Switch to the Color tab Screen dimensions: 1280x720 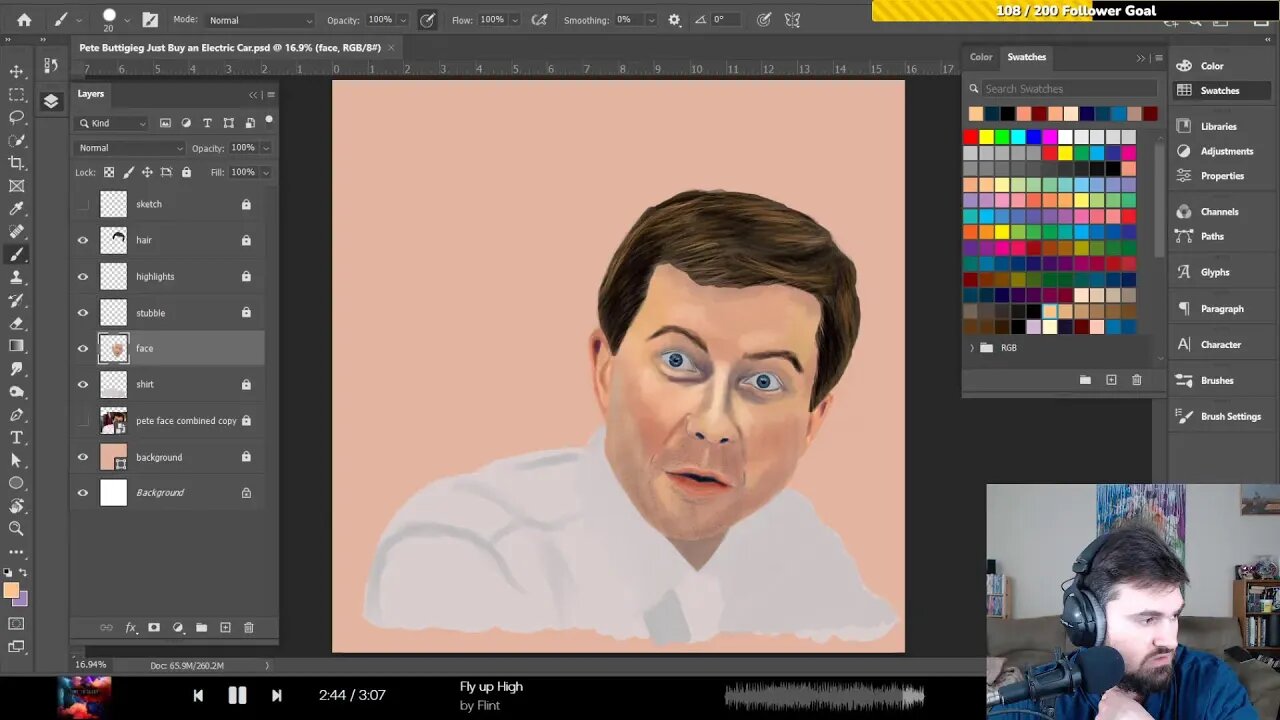(x=981, y=57)
